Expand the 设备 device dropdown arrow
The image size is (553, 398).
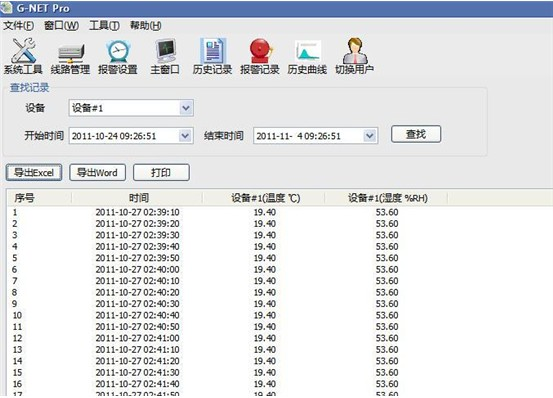pos(186,108)
